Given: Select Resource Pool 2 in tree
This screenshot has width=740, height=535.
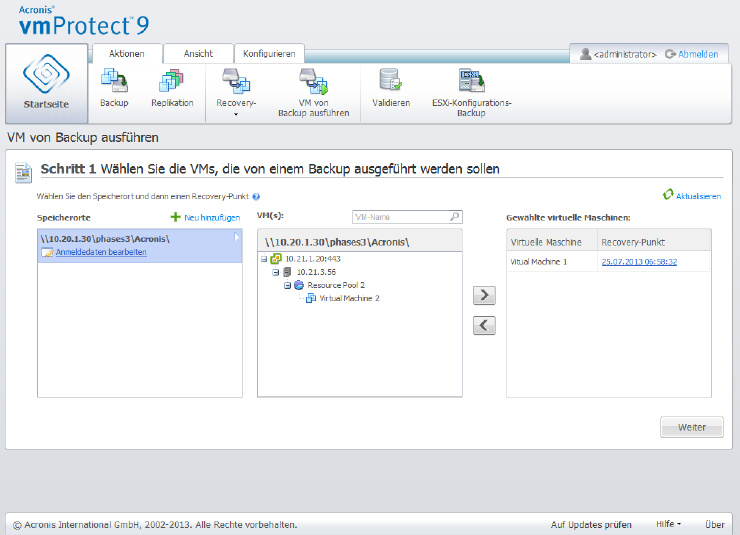Looking at the screenshot, I should click(336, 285).
